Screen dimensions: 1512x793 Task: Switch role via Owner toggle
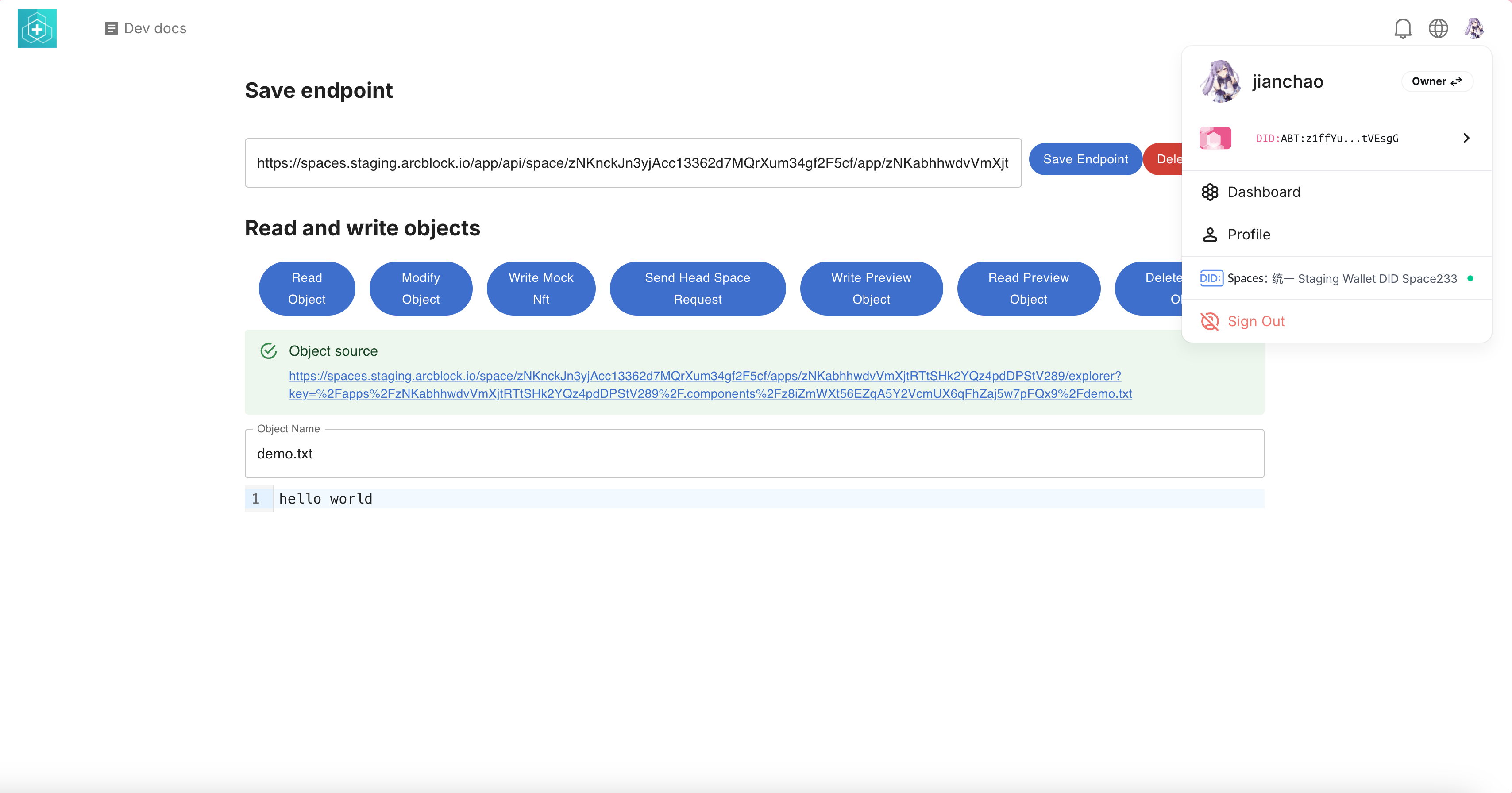coord(1436,81)
